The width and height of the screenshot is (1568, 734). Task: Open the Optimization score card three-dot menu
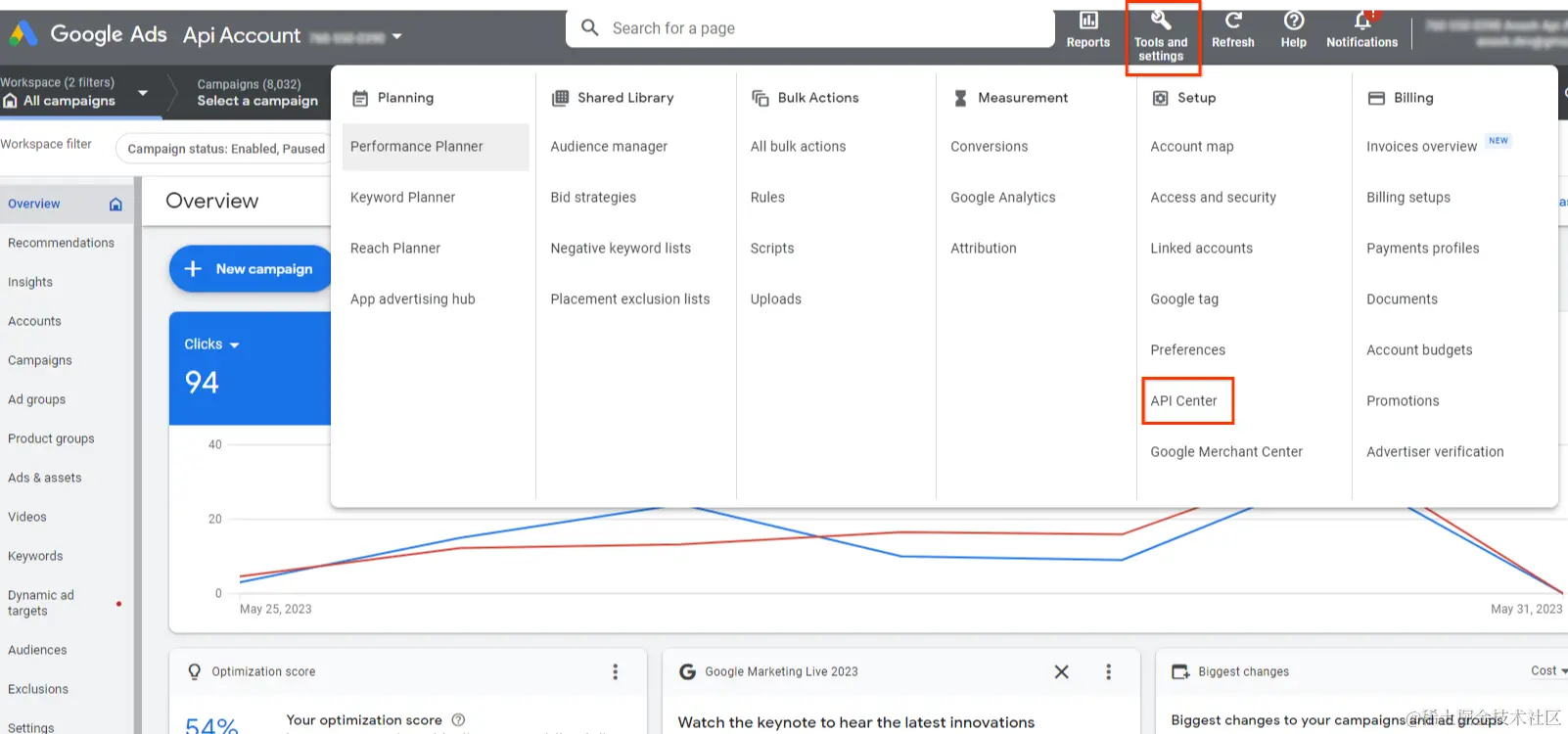(615, 671)
